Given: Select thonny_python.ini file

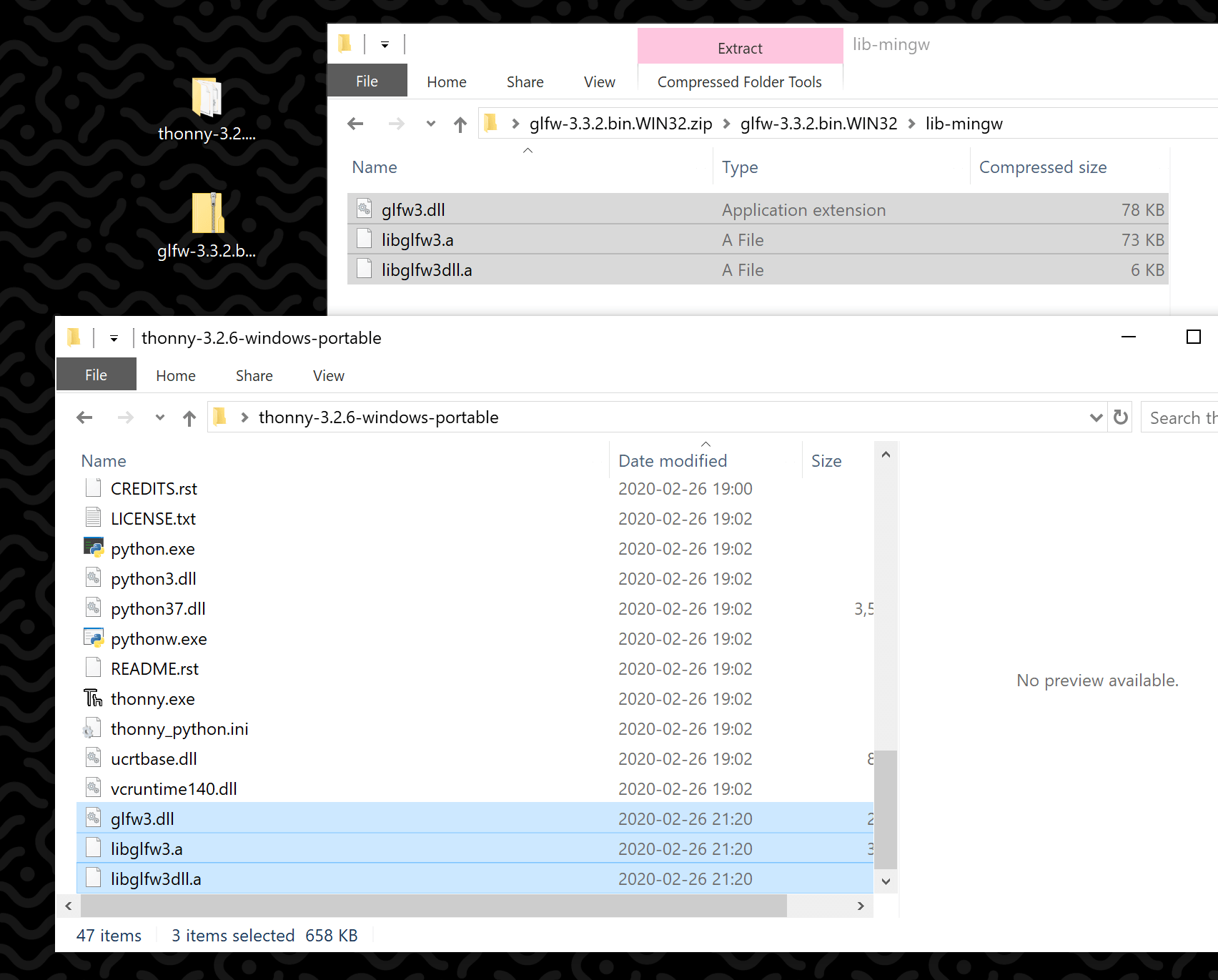Looking at the screenshot, I should 475,728.
